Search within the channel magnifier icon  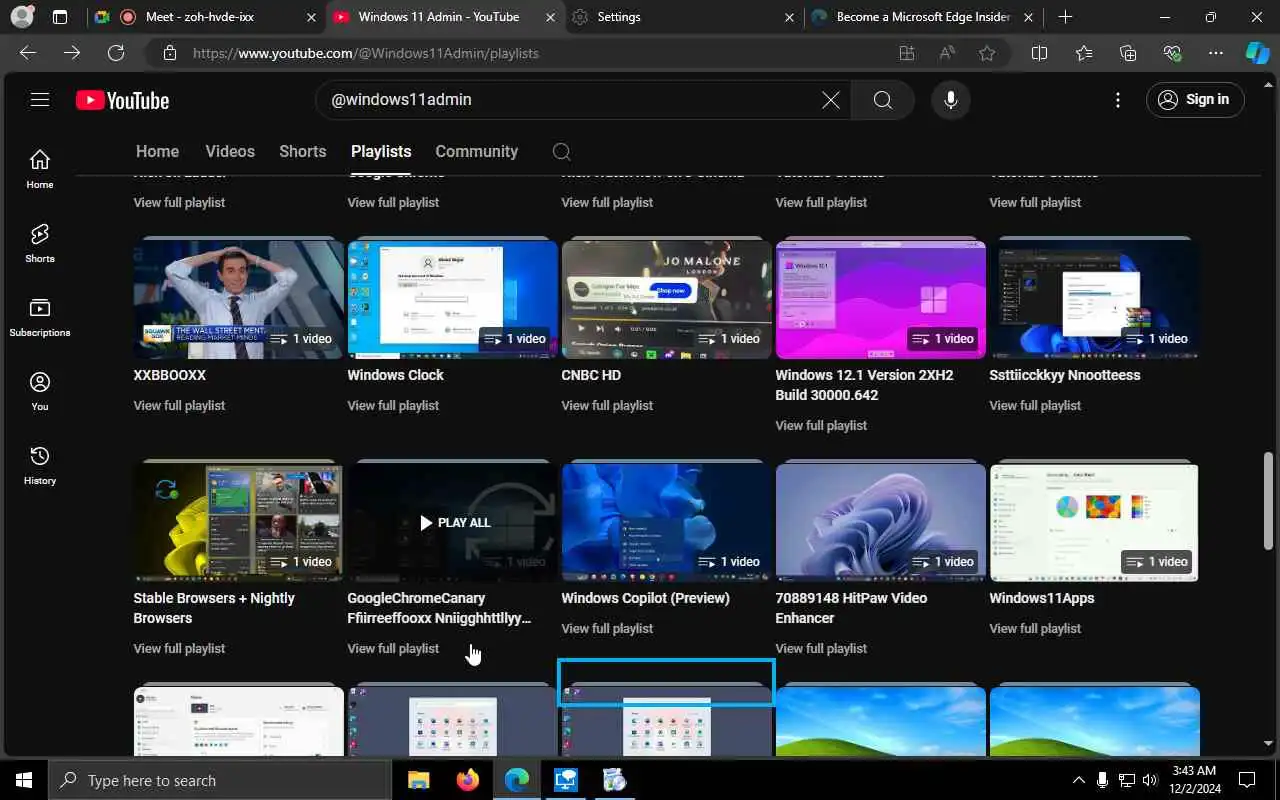[x=562, y=152]
